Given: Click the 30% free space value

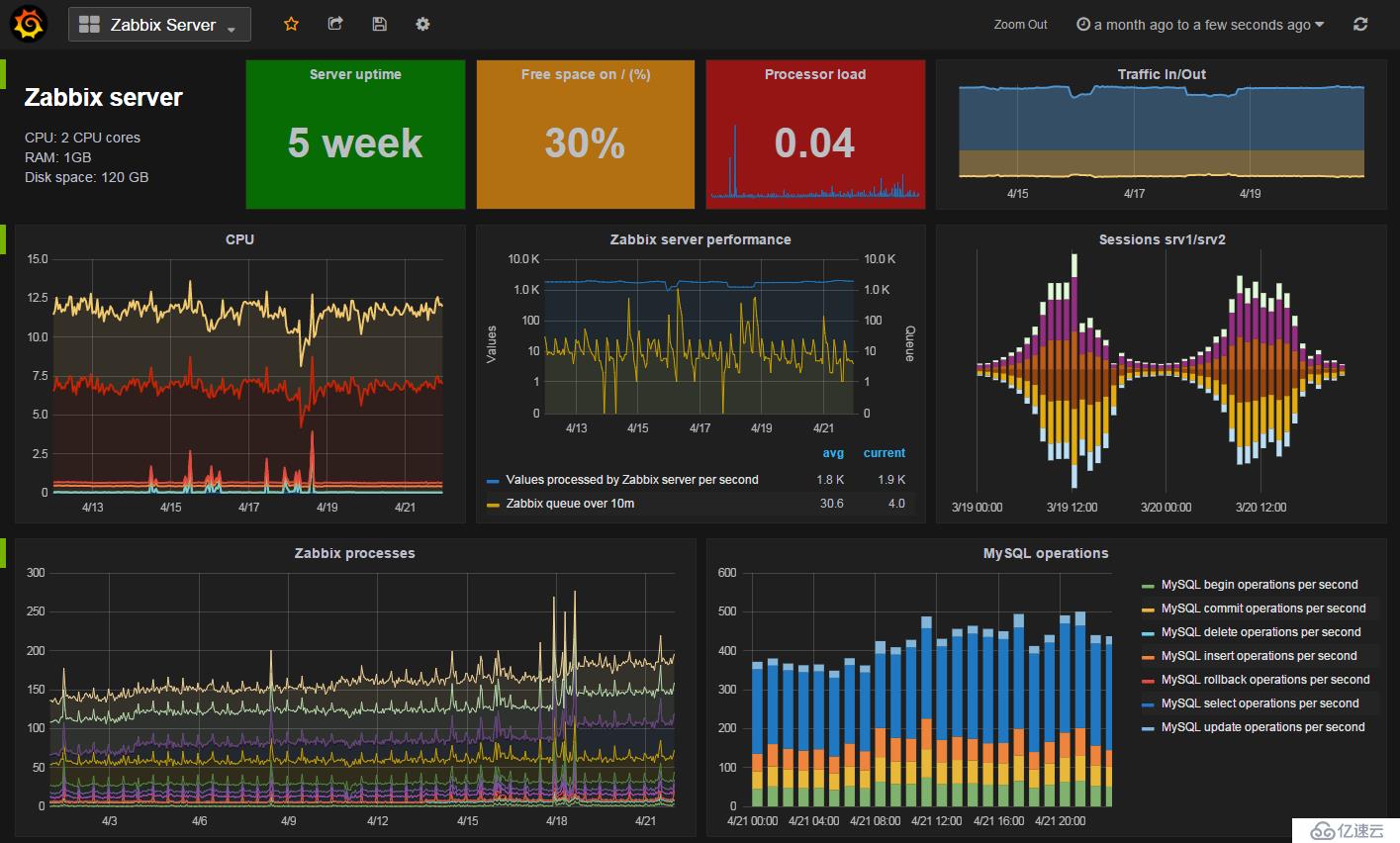Looking at the screenshot, I should click(x=585, y=143).
